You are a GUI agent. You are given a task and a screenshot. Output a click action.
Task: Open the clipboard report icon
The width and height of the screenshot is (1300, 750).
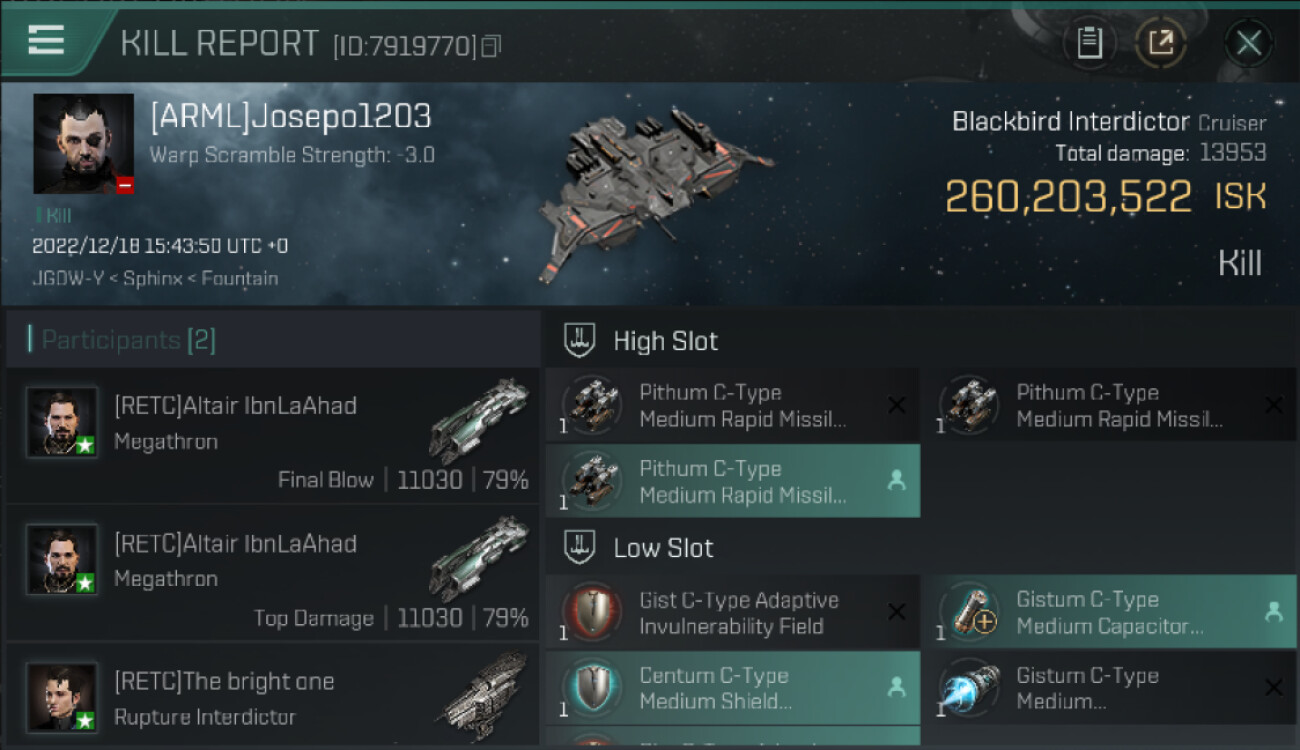(x=1089, y=43)
